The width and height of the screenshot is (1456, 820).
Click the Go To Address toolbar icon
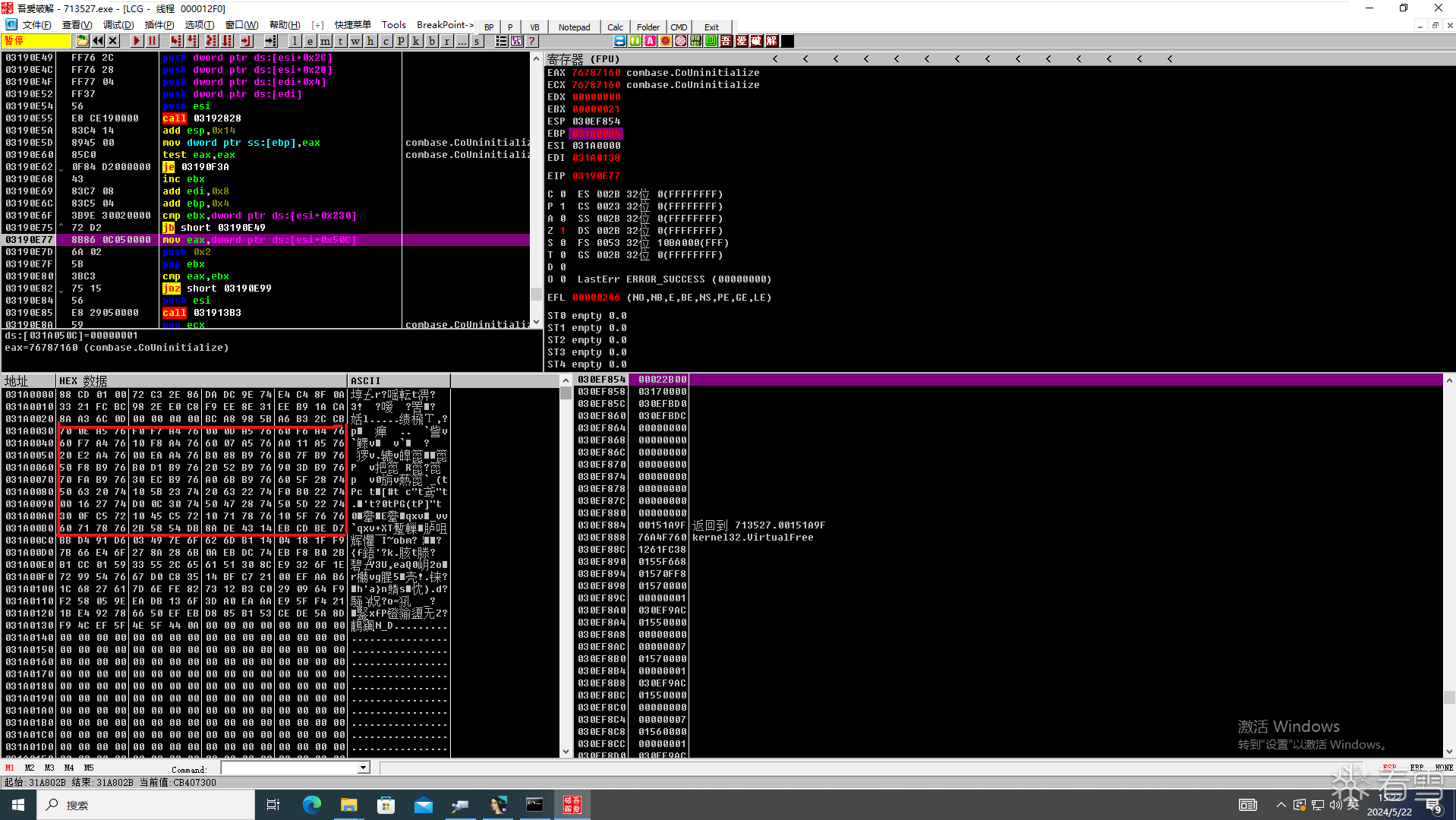(270, 41)
